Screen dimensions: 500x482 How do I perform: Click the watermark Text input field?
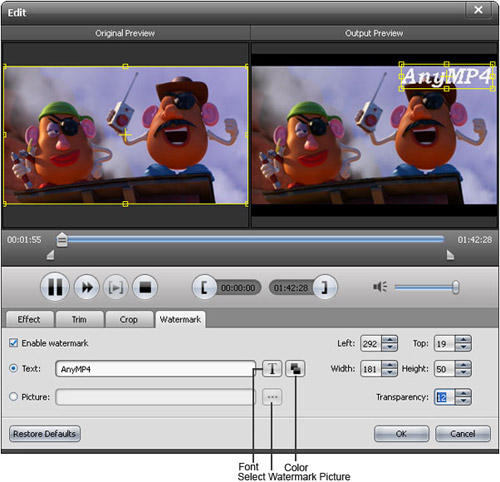(x=155, y=369)
